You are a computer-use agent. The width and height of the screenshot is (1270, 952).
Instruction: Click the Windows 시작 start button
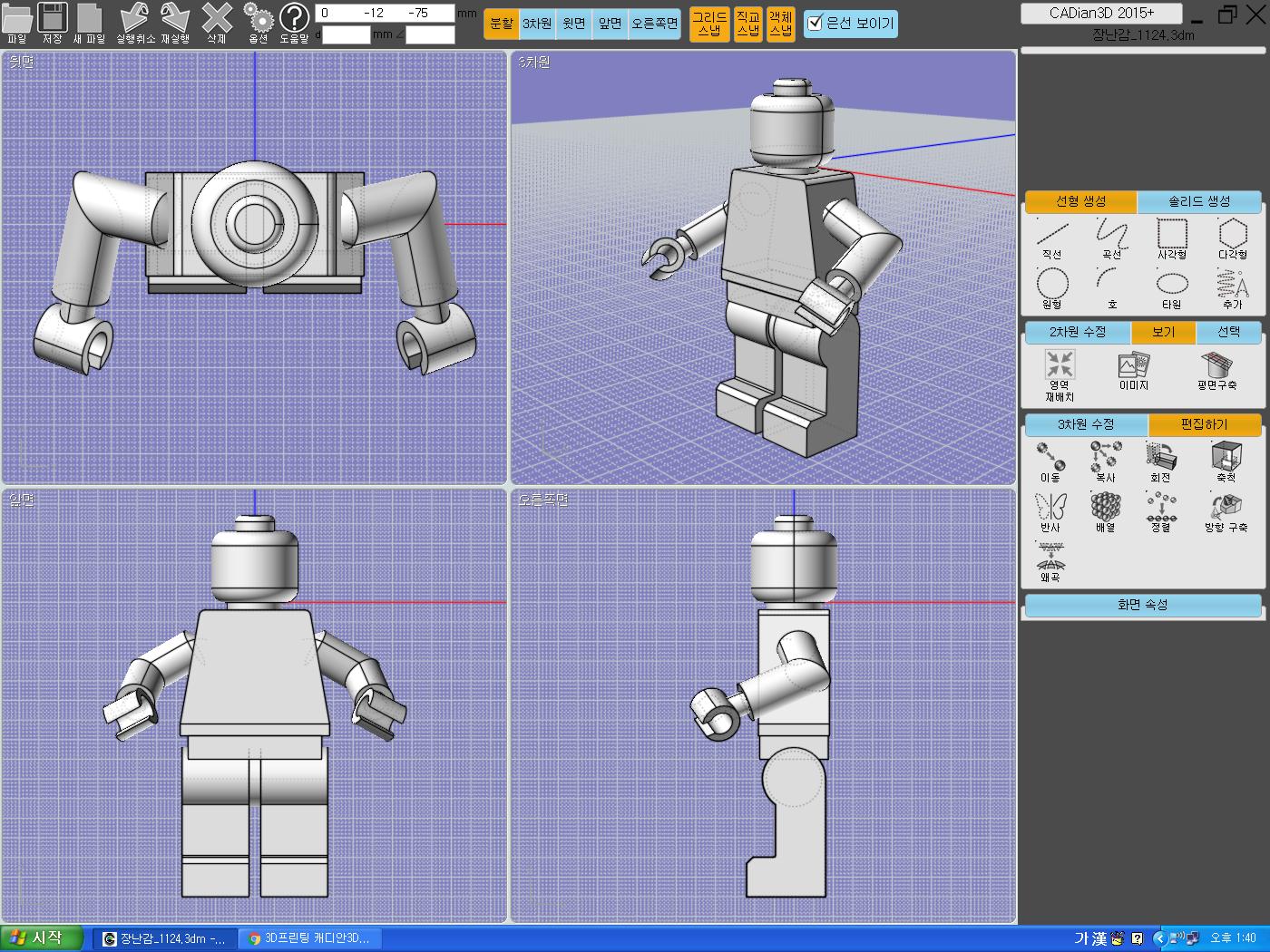point(42,938)
